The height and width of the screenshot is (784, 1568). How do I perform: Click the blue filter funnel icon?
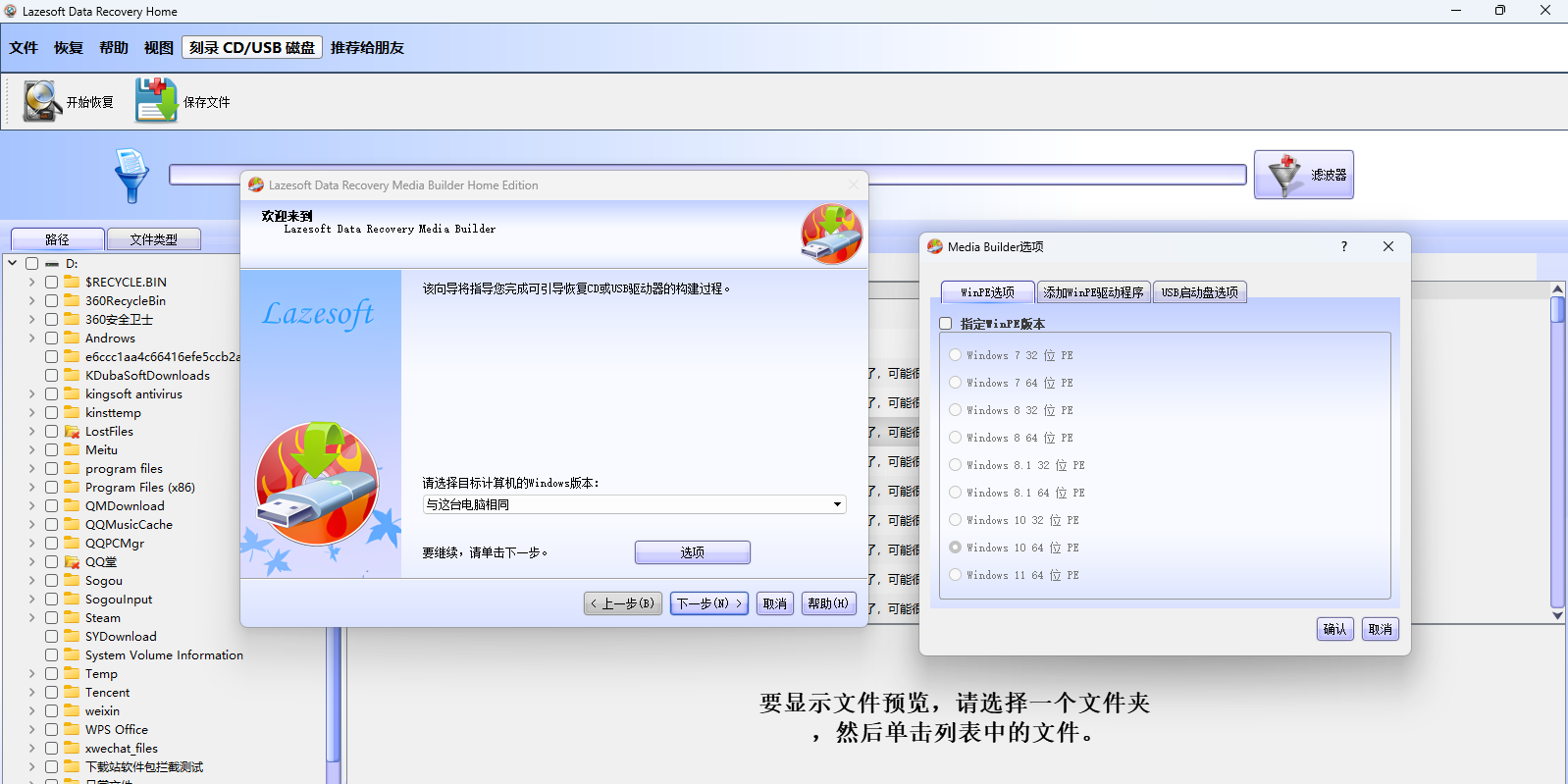click(131, 176)
